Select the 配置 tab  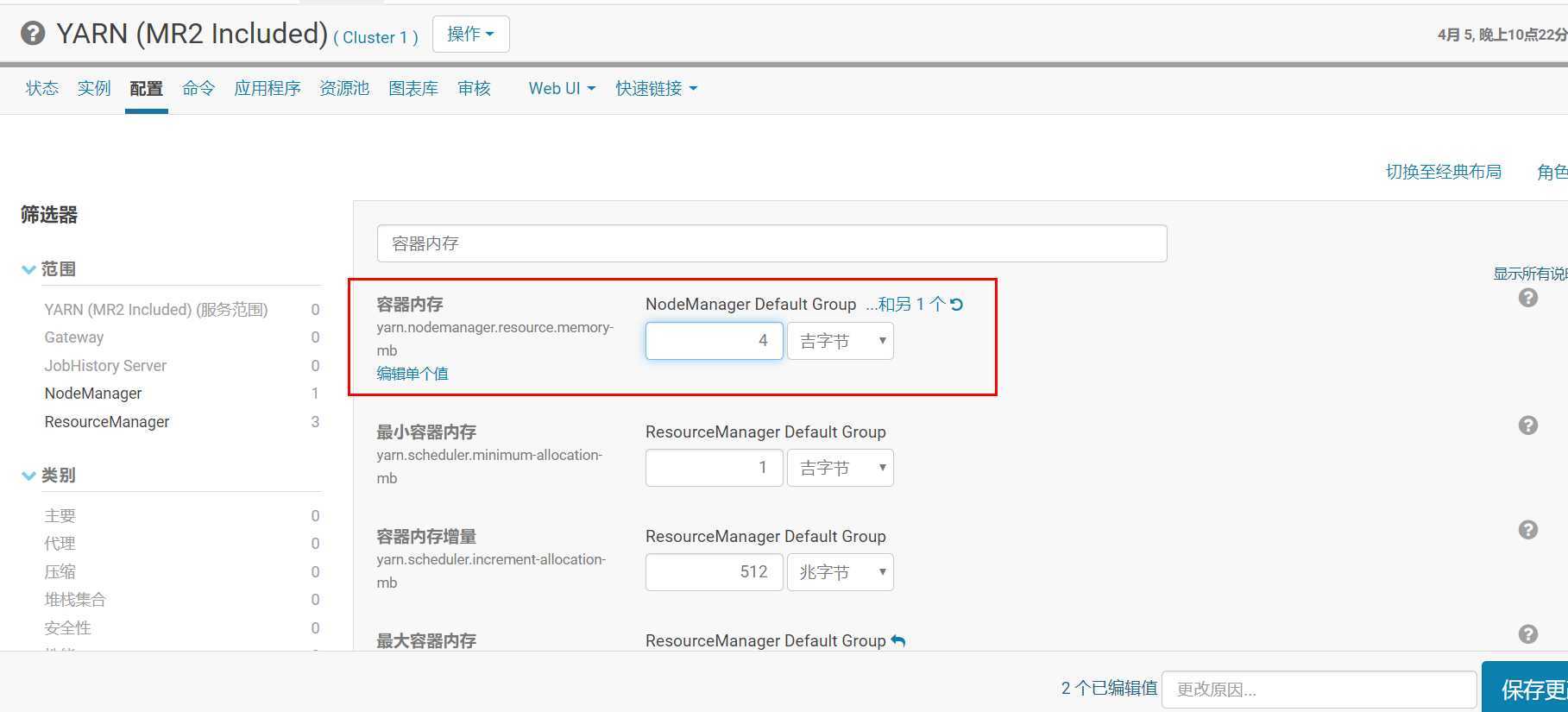click(x=147, y=88)
